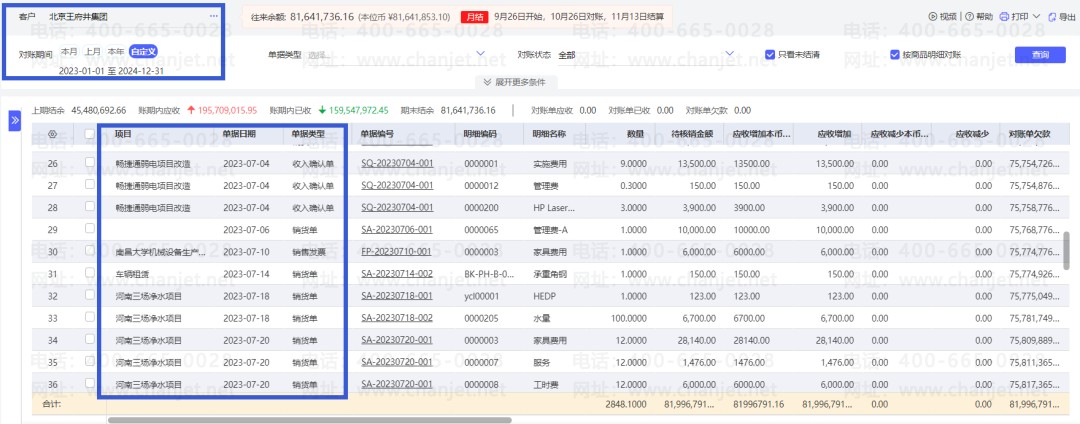Viewport: 1080px width, 424px height.
Task: Click the 28,140.00 pending amount in row 34
Action: 699,340
